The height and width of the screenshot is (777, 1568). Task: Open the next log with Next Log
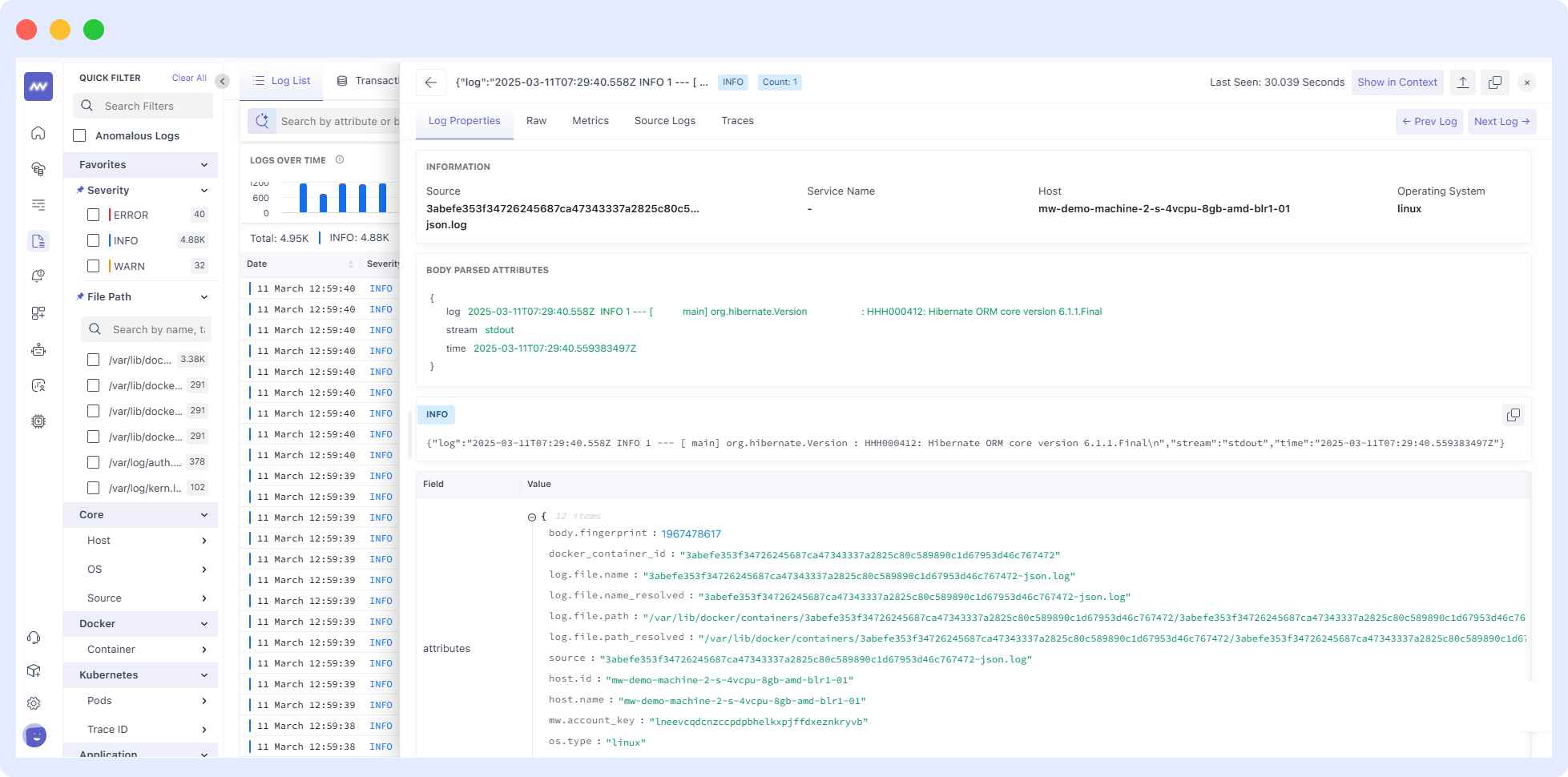pos(1501,121)
